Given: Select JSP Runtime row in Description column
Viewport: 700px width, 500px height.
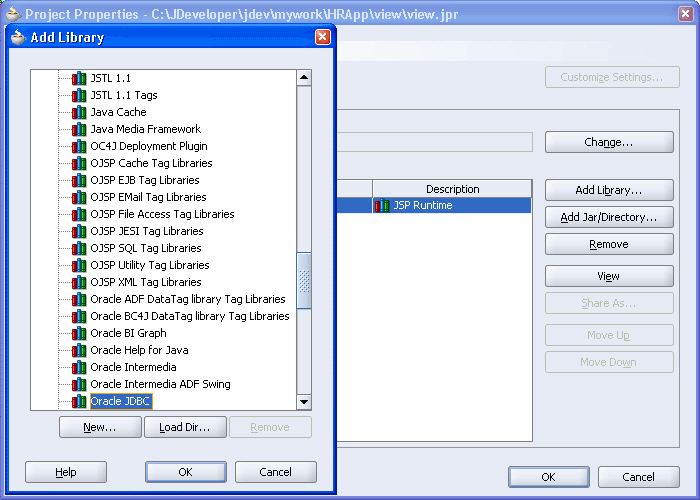Looking at the screenshot, I should tap(452, 205).
